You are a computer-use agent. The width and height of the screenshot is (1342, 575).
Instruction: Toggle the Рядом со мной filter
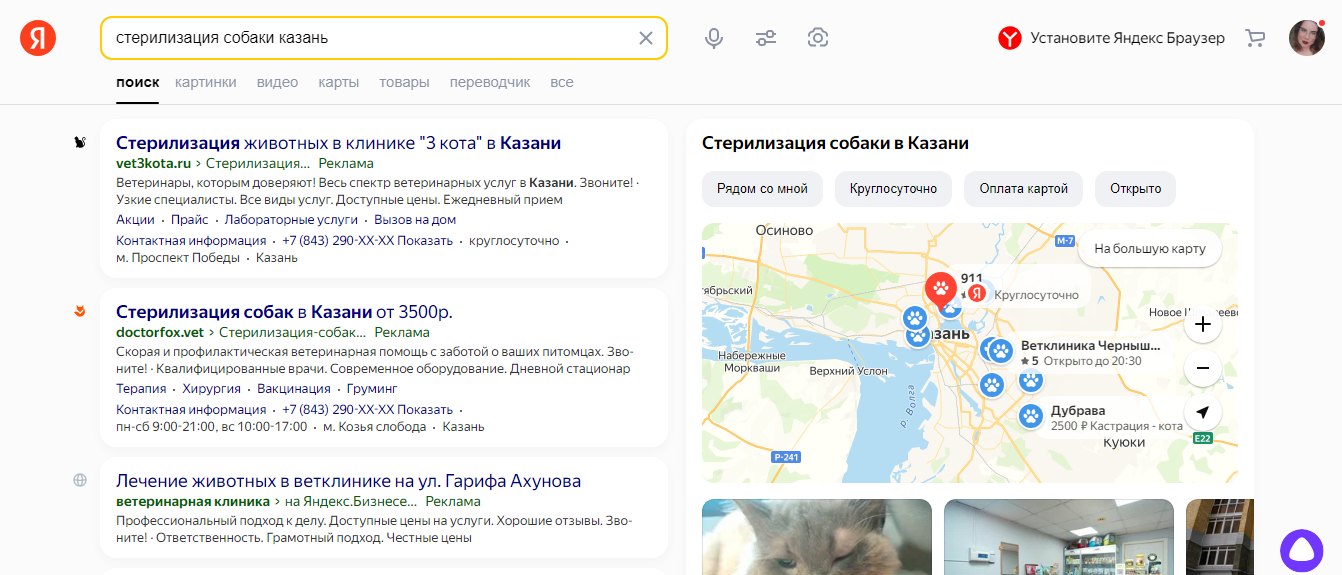pos(762,188)
